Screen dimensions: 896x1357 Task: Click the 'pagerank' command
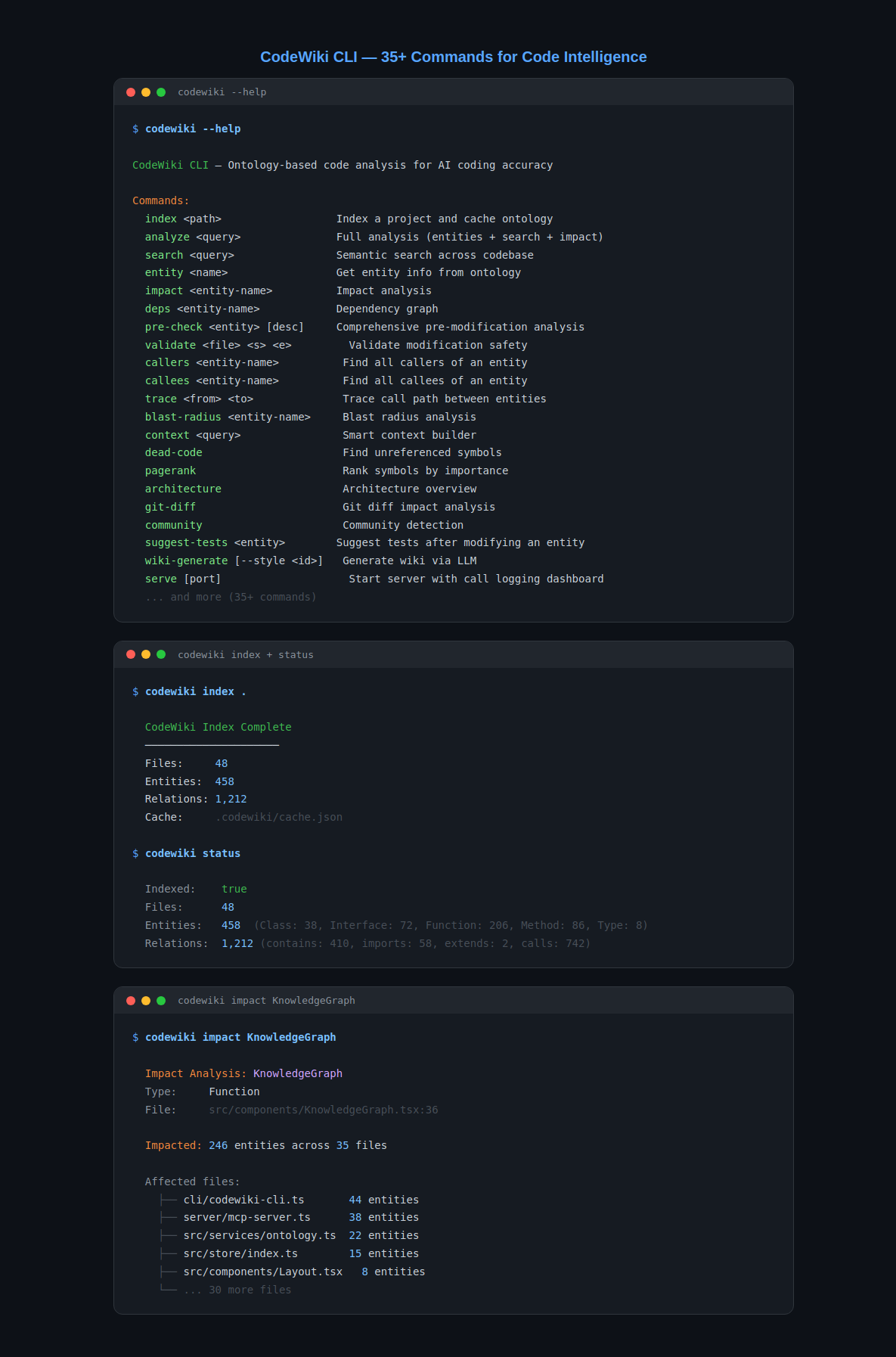(x=171, y=471)
